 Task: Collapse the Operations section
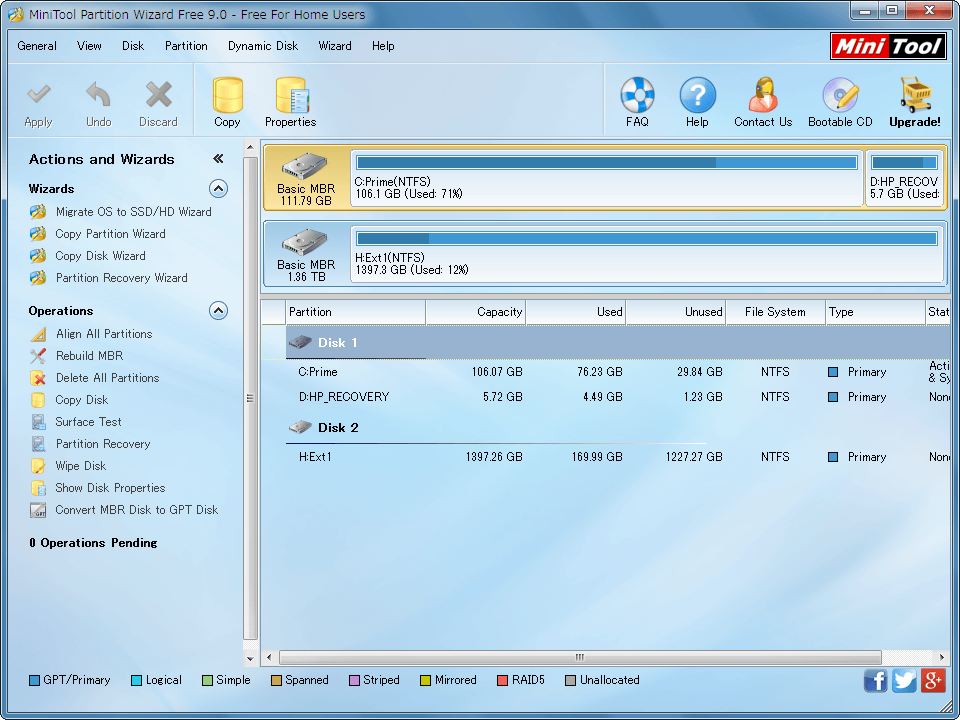pyautogui.click(x=219, y=311)
